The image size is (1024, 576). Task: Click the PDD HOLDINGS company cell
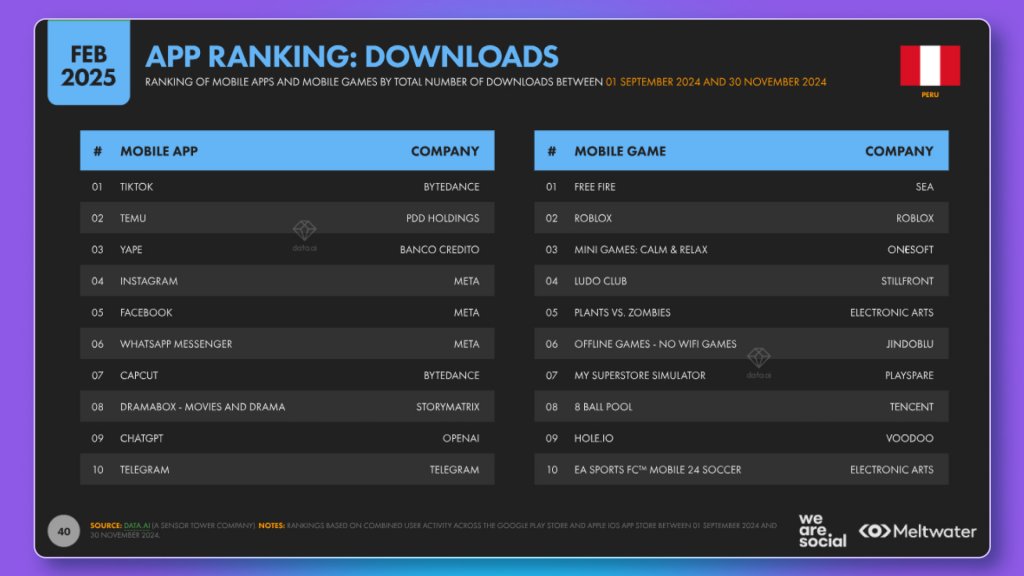click(x=442, y=218)
